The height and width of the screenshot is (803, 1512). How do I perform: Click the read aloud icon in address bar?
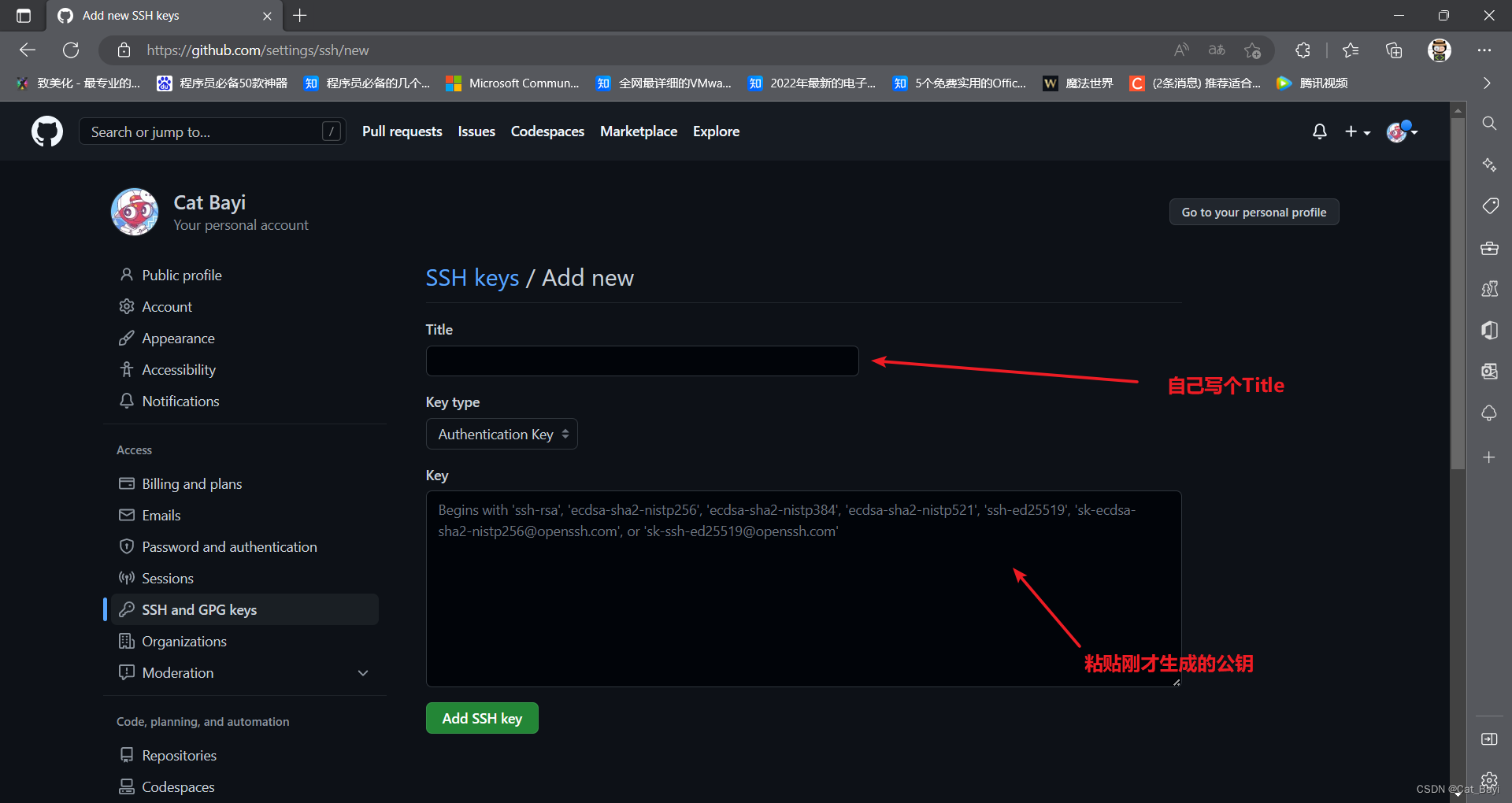click(1181, 50)
